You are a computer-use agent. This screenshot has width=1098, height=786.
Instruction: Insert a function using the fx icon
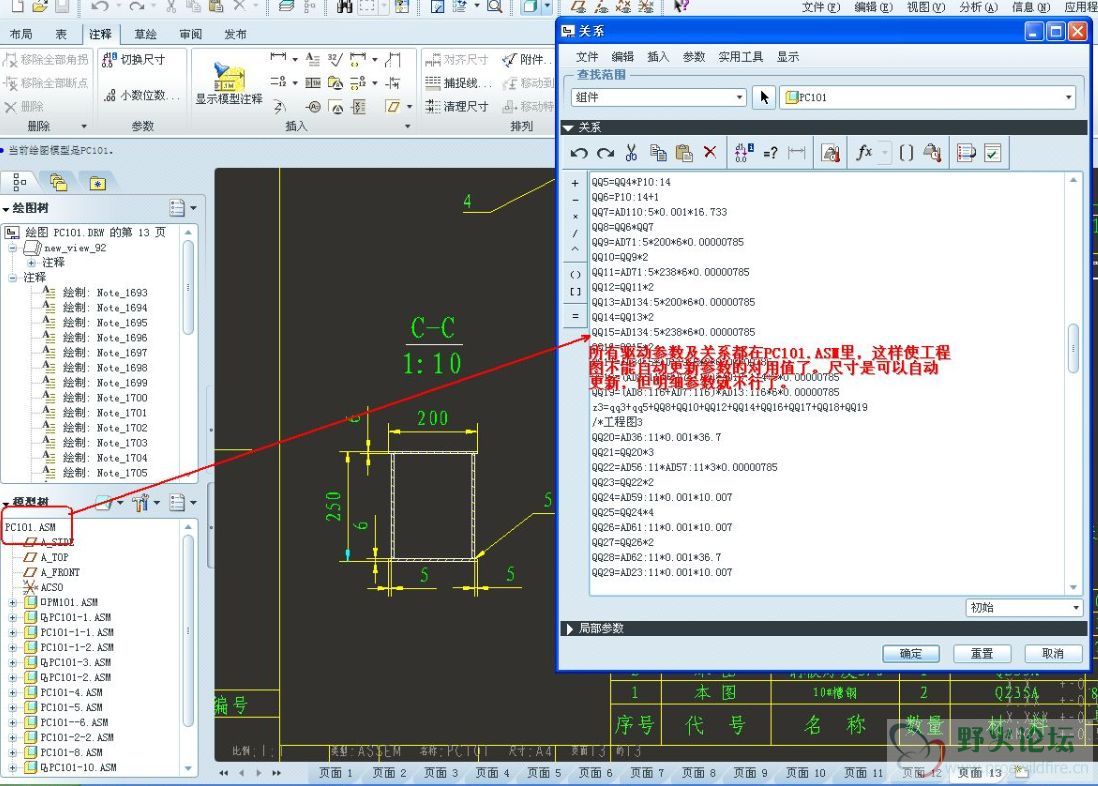(864, 152)
